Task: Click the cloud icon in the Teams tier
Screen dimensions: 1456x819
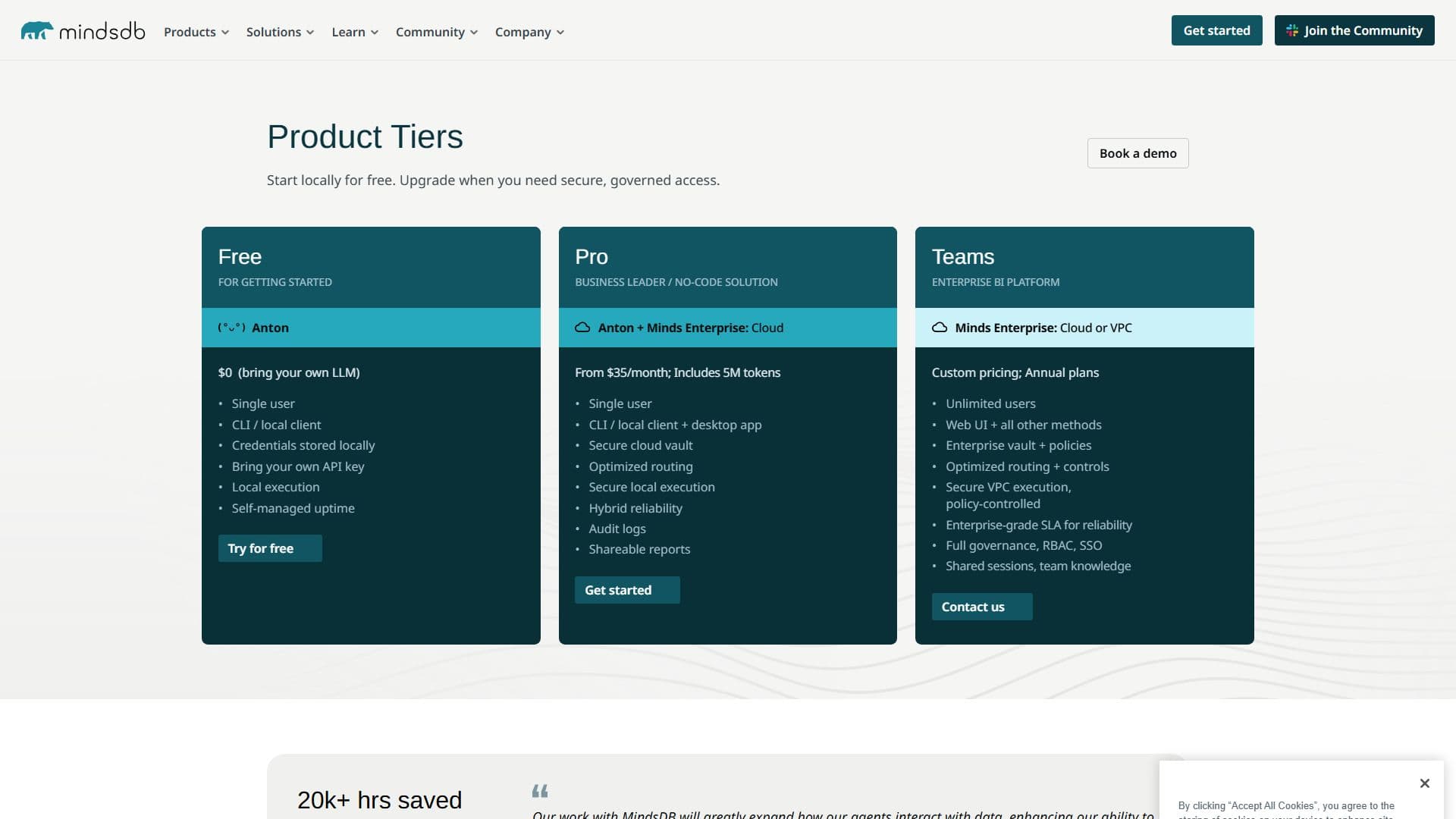Action: tap(940, 328)
